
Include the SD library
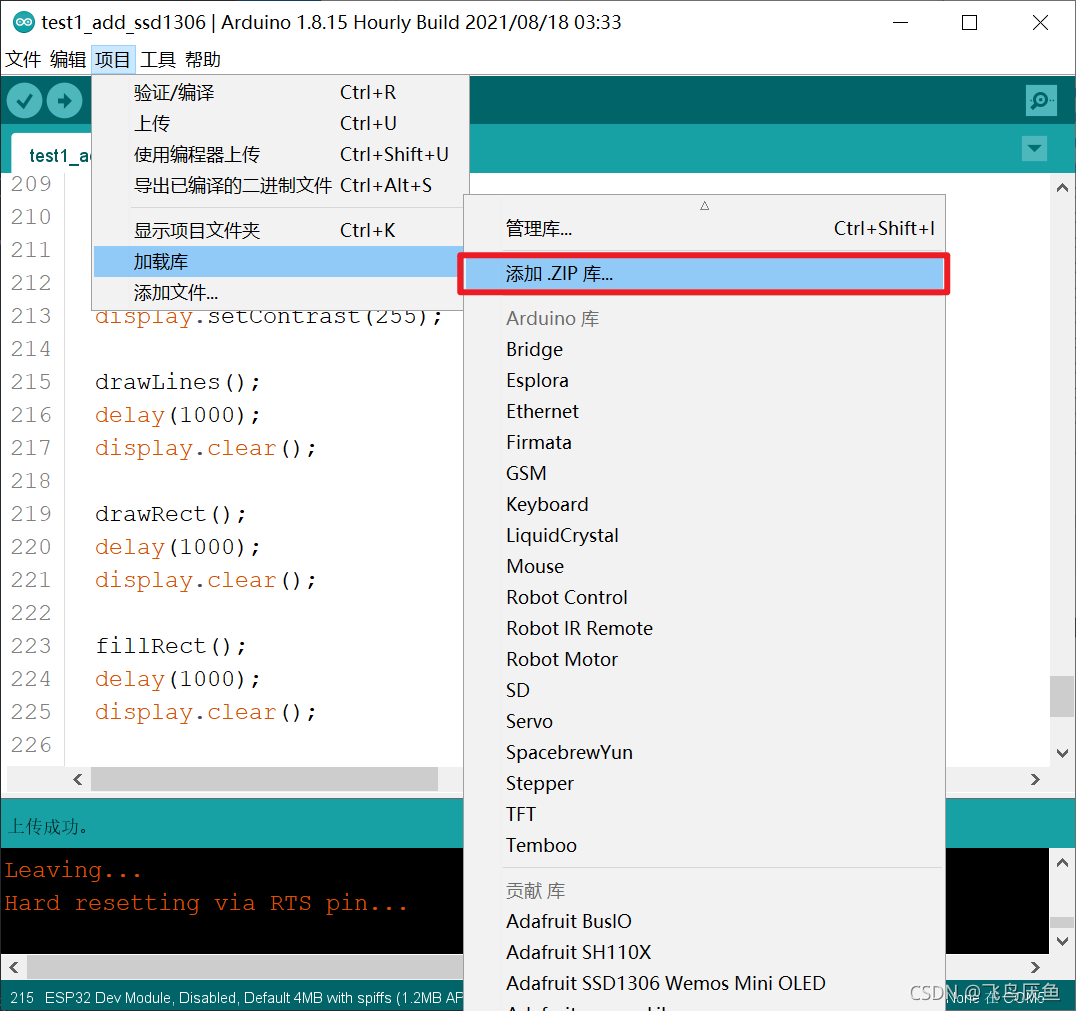tap(704, 690)
